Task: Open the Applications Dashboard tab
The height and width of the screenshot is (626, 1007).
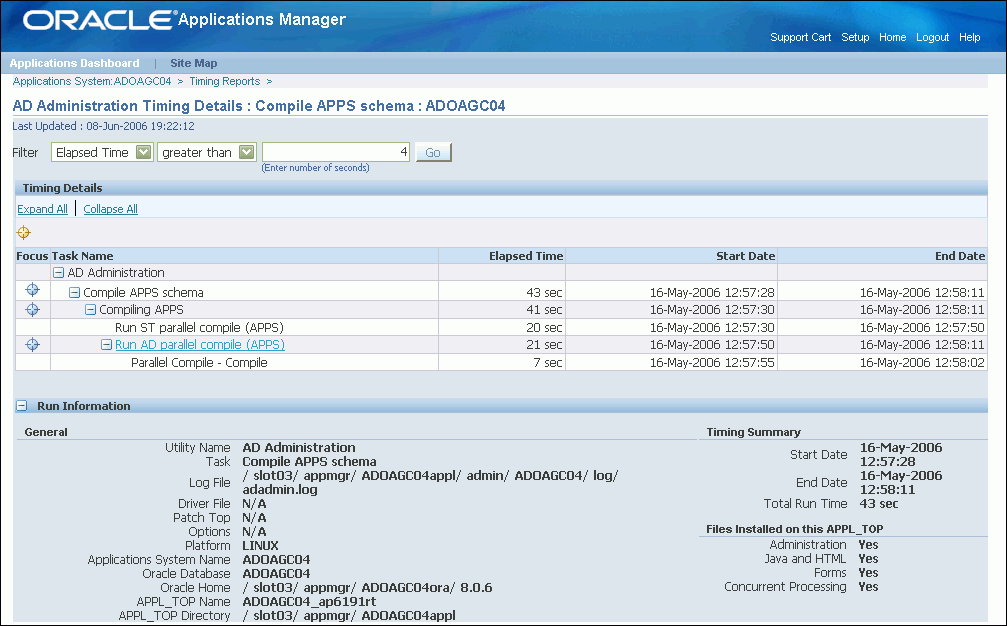Action: coord(74,63)
